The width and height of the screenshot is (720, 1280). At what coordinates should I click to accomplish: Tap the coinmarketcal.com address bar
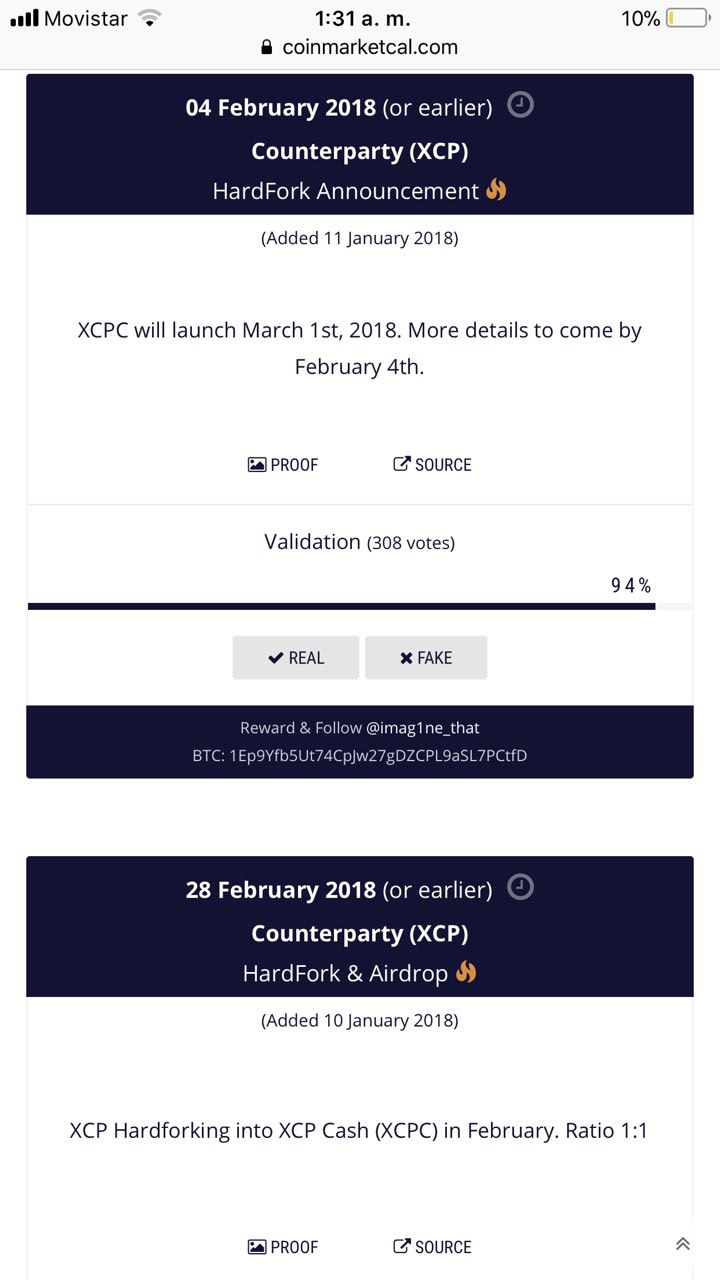pyautogui.click(x=359, y=47)
